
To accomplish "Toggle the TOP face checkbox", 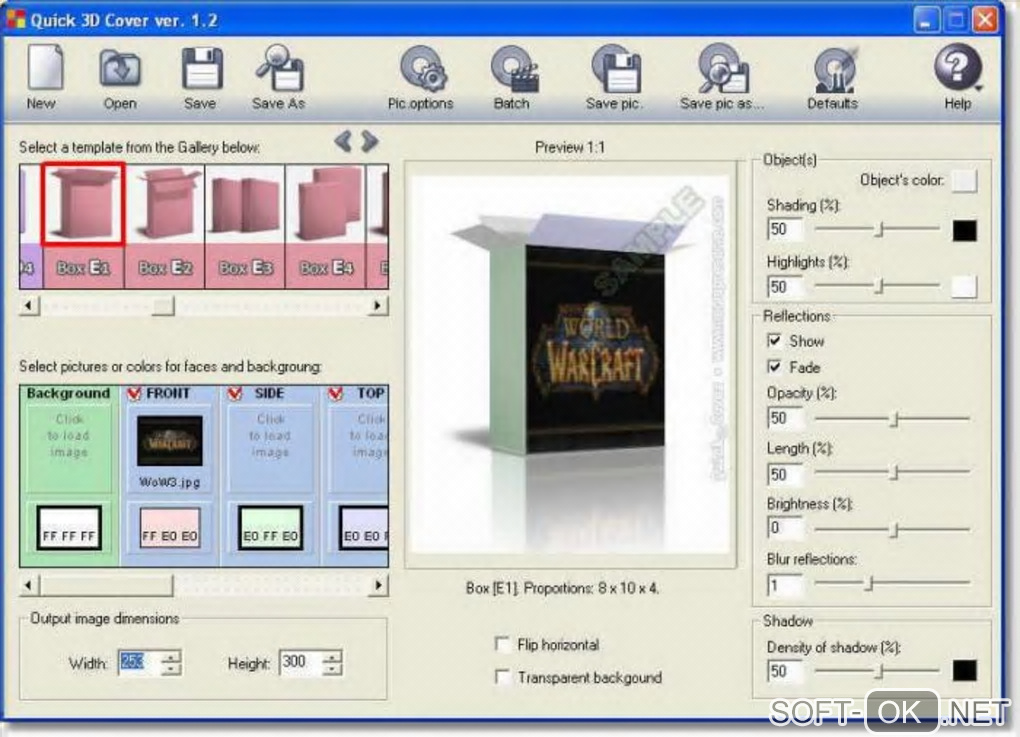I will [336, 394].
